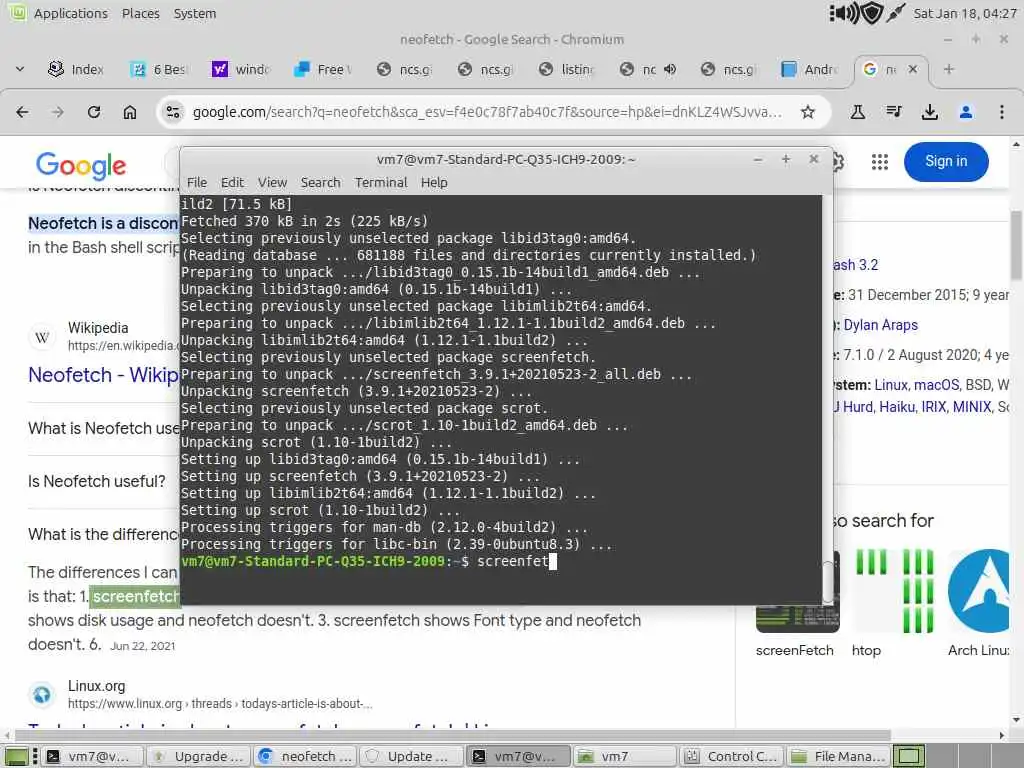Open 'Upgrade' window from taskbar
The height and width of the screenshot is (768, 1024).
pyautogui.click(x=197, y=756)
